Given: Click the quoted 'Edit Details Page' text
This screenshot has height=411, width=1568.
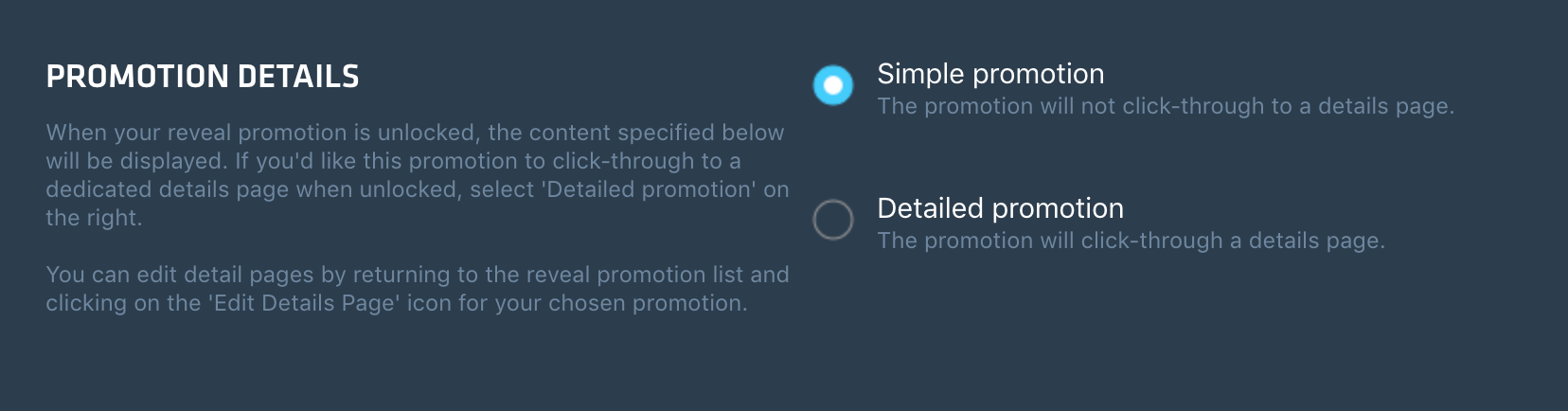Looking at the screenshot, I should [304, 303].
